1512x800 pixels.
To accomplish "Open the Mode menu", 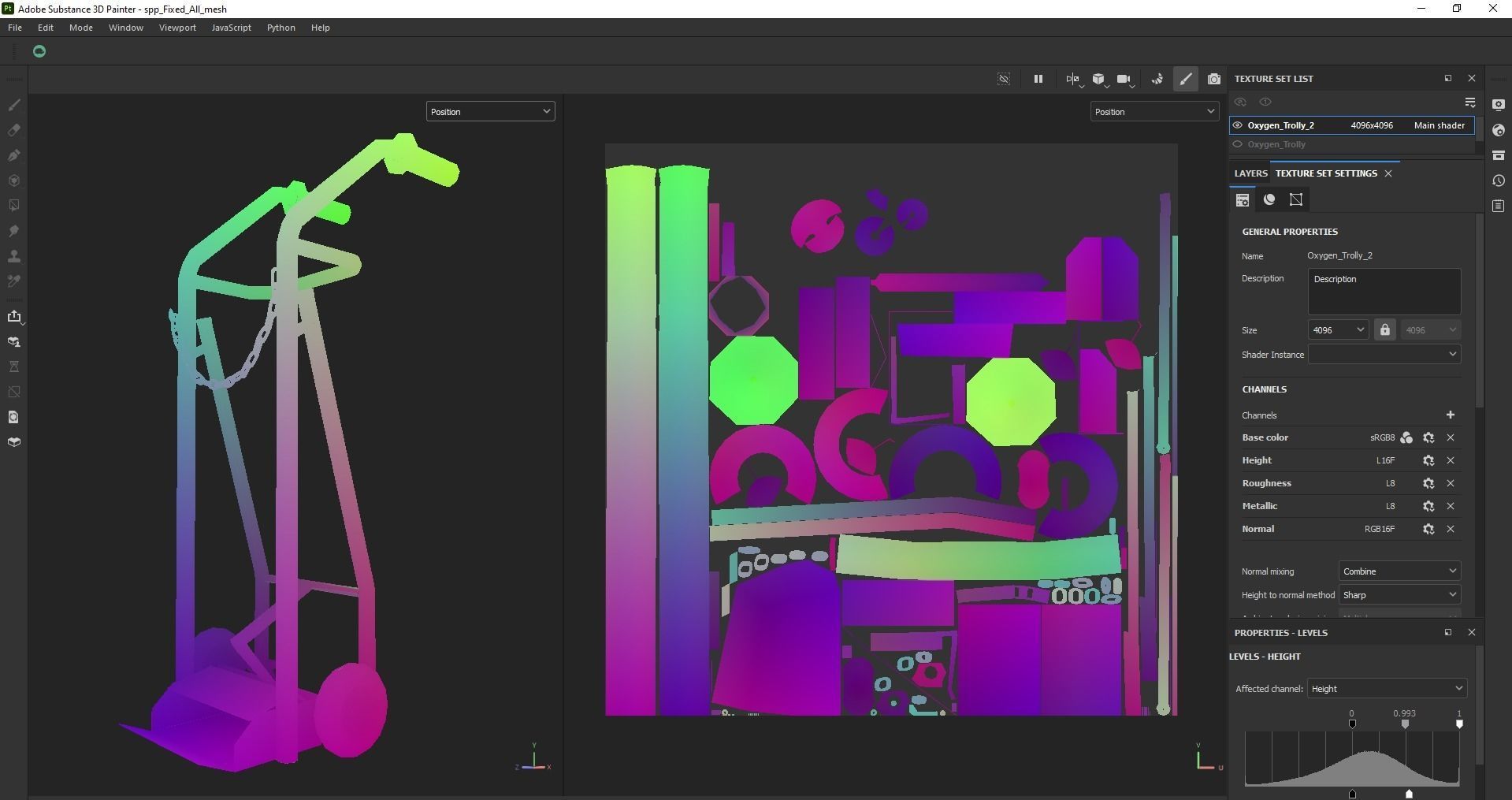I will tap(81, 28).
